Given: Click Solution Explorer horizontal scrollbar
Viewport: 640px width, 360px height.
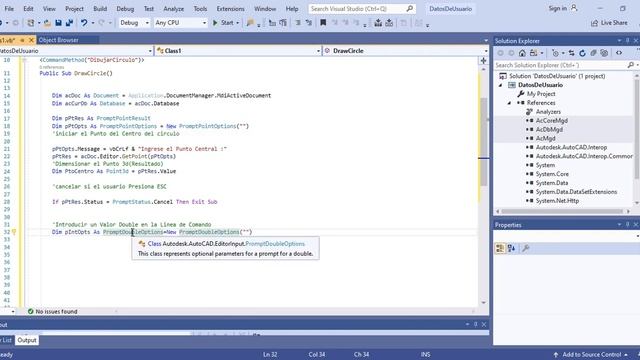Looking at the screenshot, I should tap(562, 211).
